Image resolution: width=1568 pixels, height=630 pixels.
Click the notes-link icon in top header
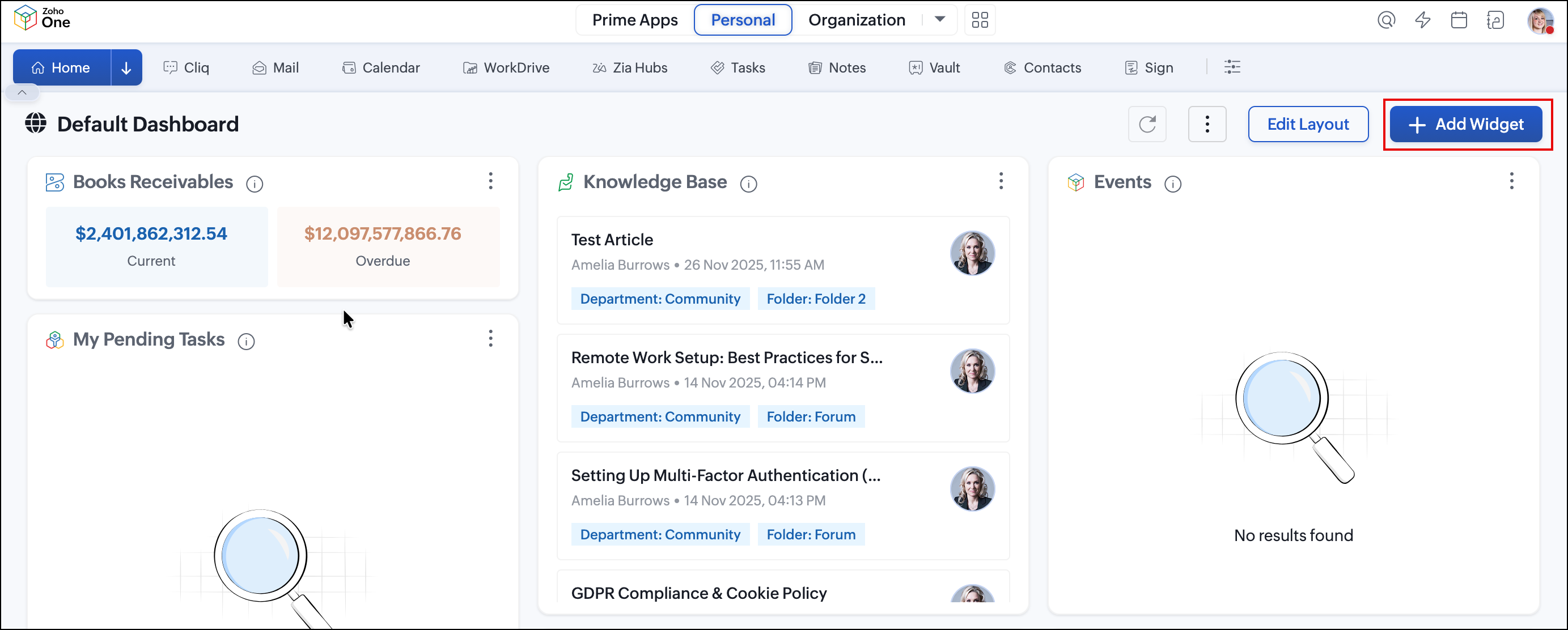pos(1495,20)
